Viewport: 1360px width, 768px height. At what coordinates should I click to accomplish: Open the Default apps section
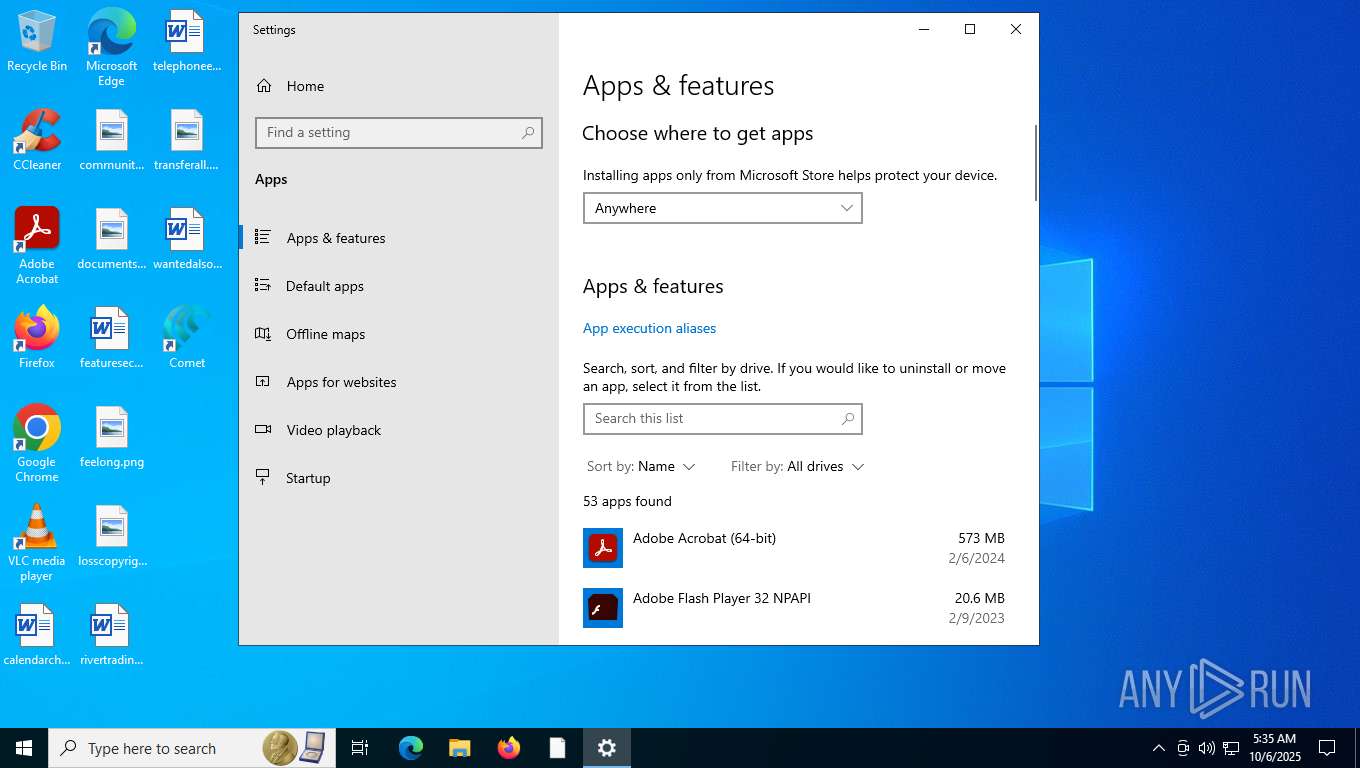[398, 286]
